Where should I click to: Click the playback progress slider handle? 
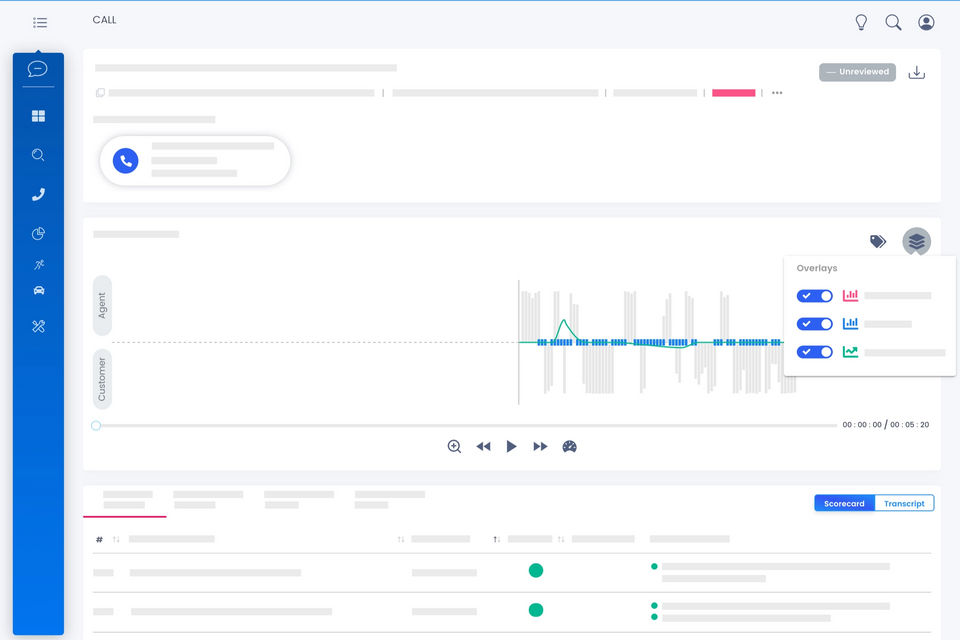(96, 426)
